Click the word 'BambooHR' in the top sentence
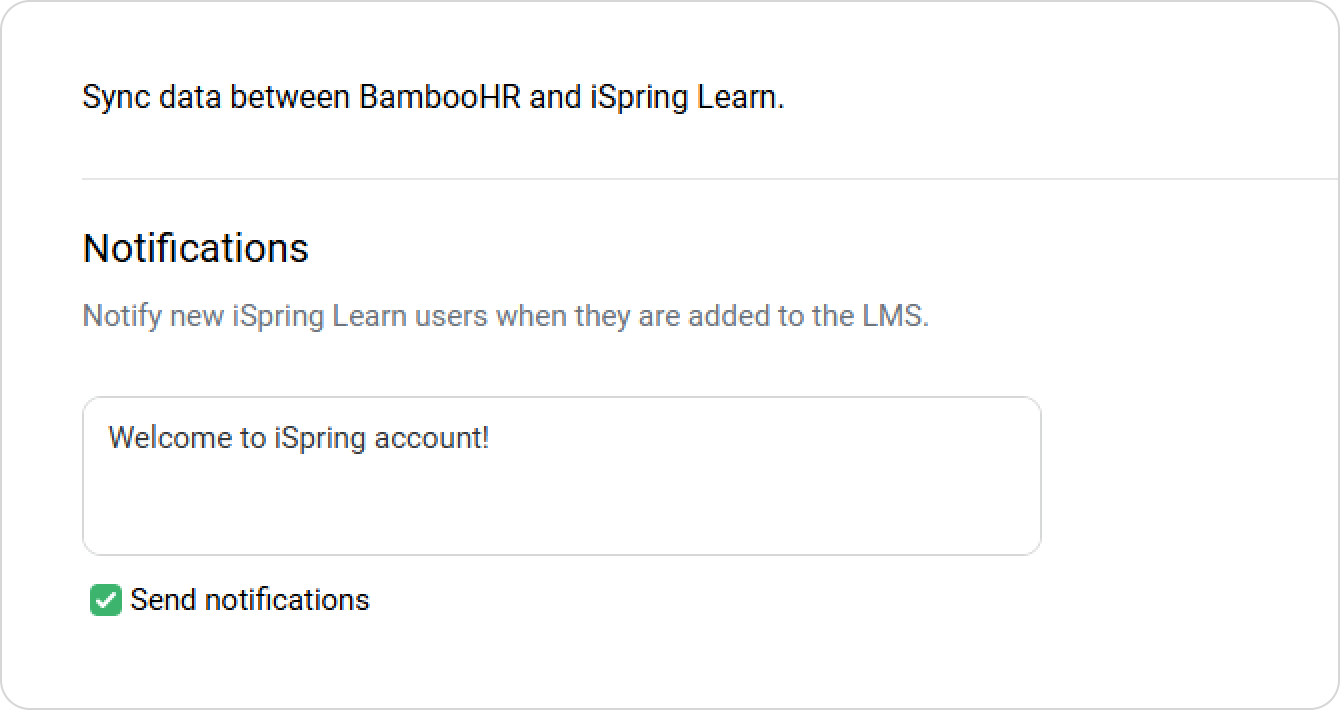 click(439, 98)
